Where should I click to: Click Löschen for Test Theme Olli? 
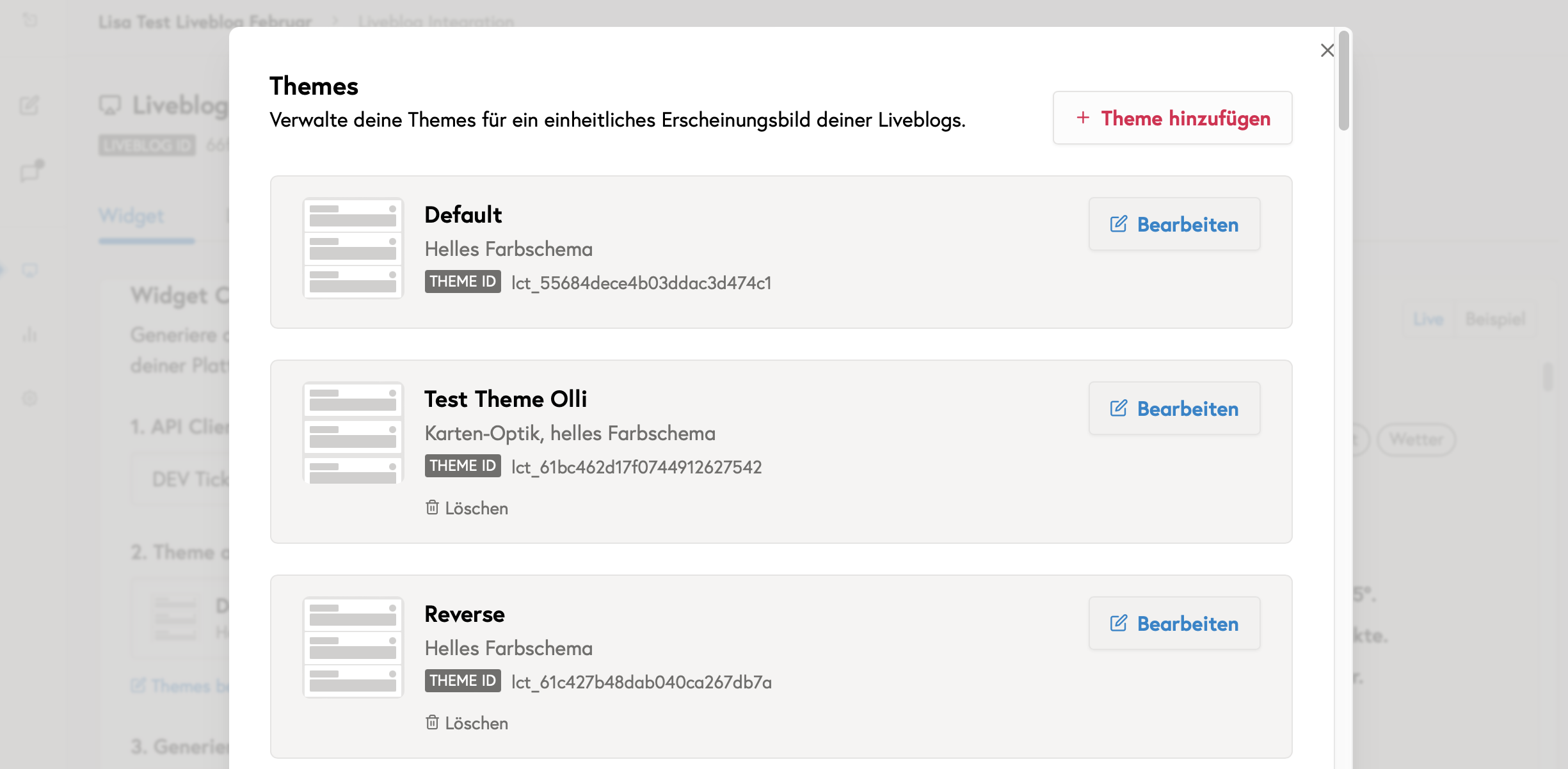point(476,509)
